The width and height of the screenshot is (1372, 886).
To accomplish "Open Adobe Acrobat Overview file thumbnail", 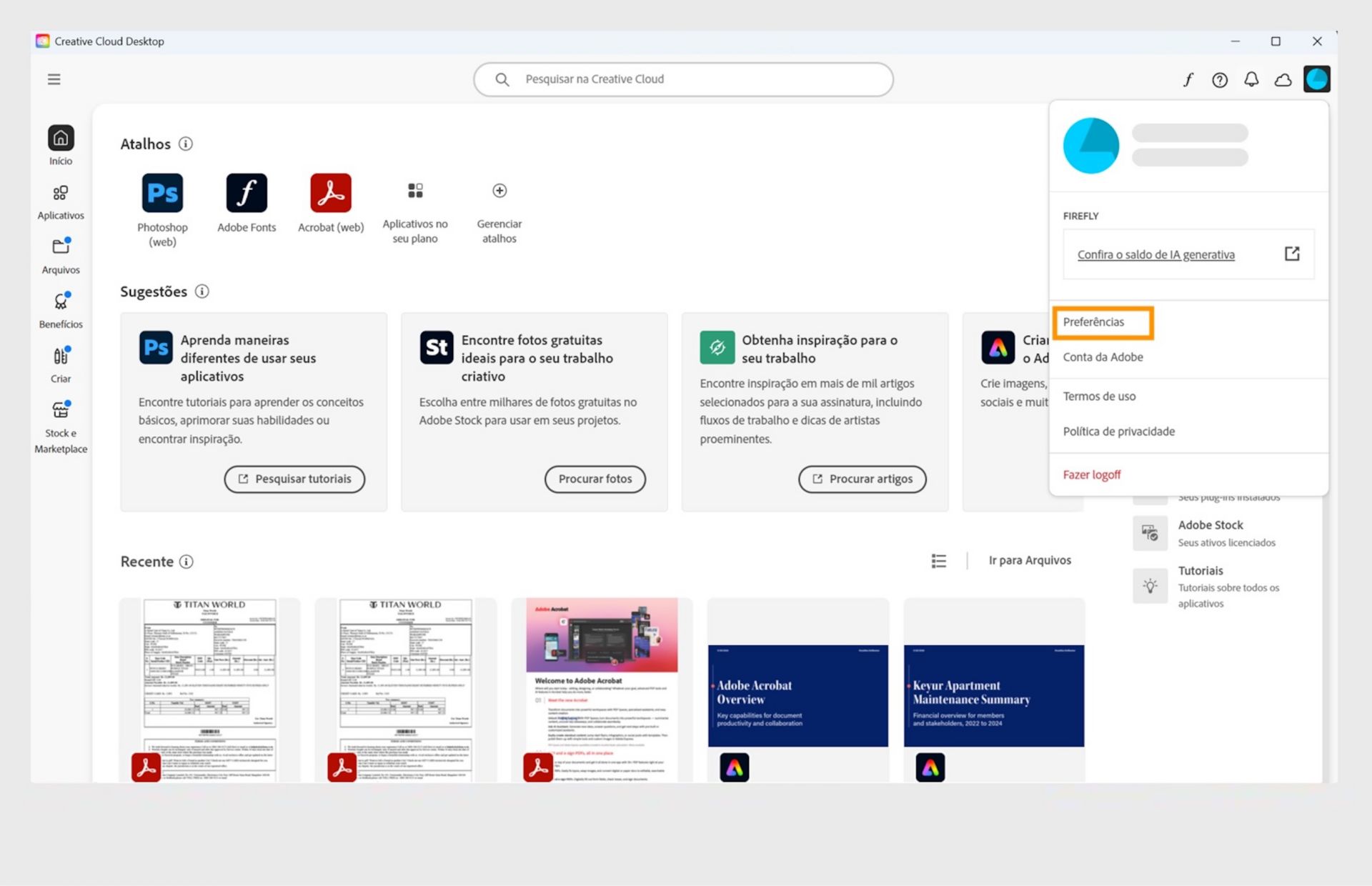I will (798, 690).
